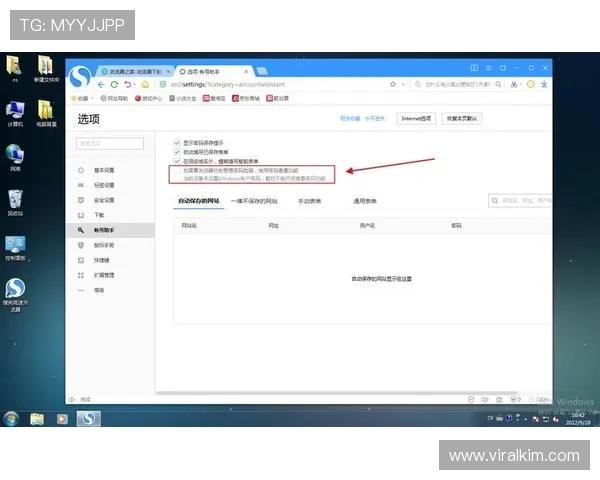Click the 恢复本页默认 button
600x480 pixels.
(x=463, y=118)
